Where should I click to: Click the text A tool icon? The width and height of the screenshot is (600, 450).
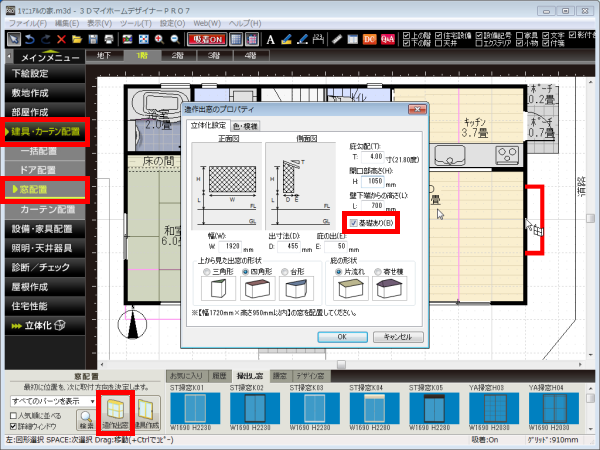pos(272,39)
